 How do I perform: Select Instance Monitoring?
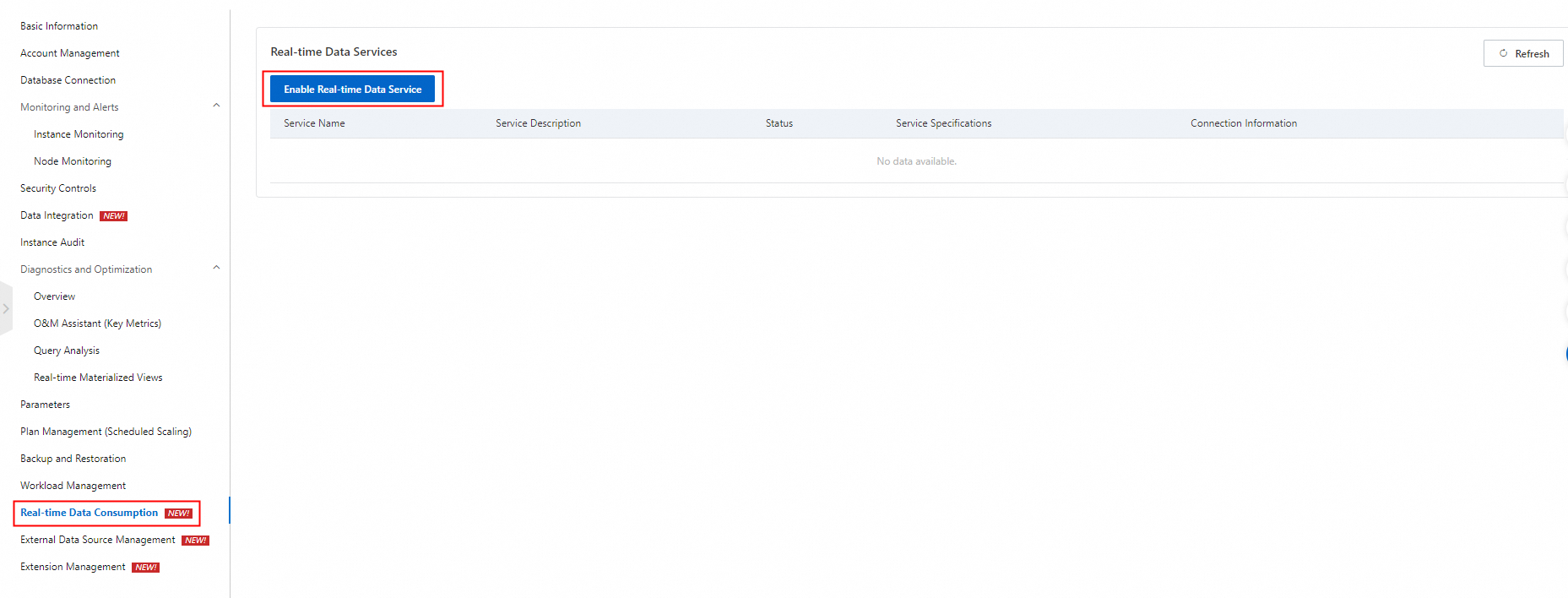tap(79, 134)
